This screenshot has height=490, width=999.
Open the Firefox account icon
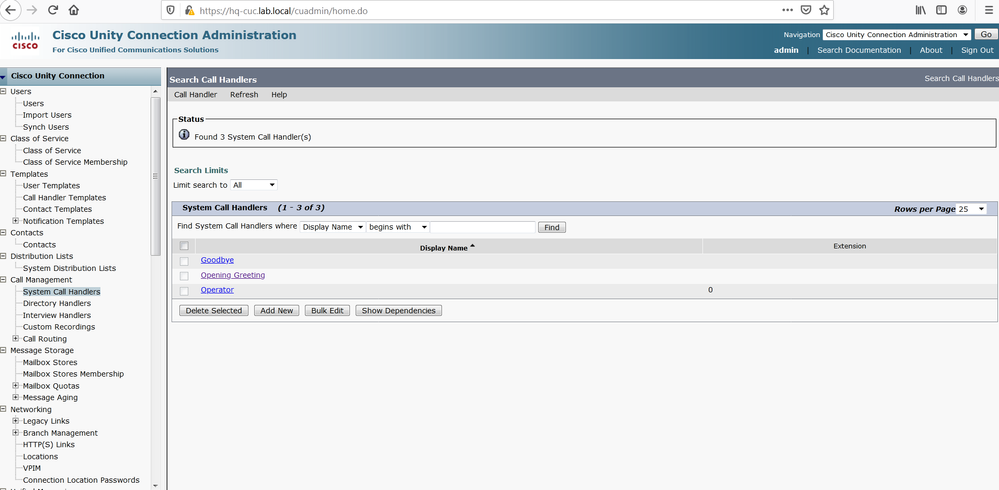(x=962, y=10)
